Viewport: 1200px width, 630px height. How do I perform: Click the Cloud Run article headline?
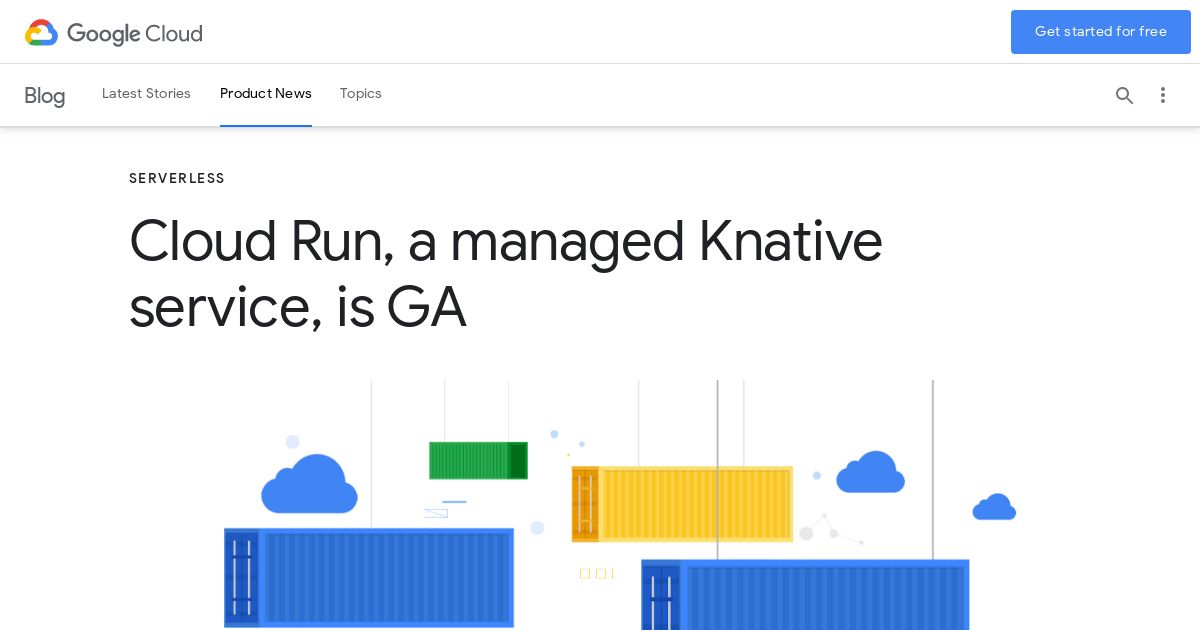click(505, 273)
